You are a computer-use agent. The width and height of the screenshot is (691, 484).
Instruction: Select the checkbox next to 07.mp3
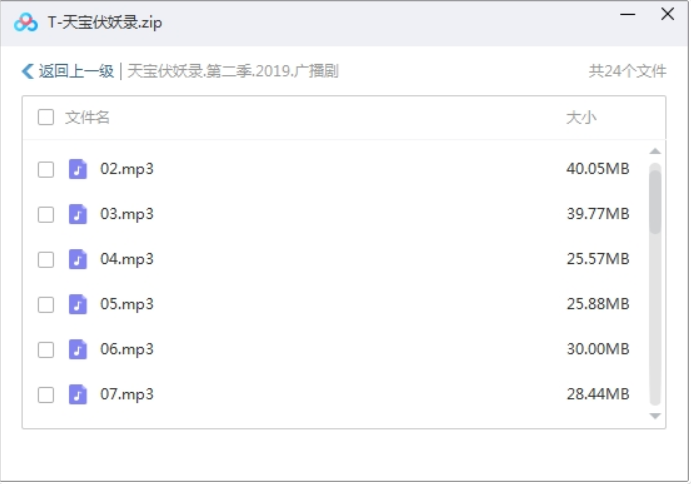tap(46, 395)
